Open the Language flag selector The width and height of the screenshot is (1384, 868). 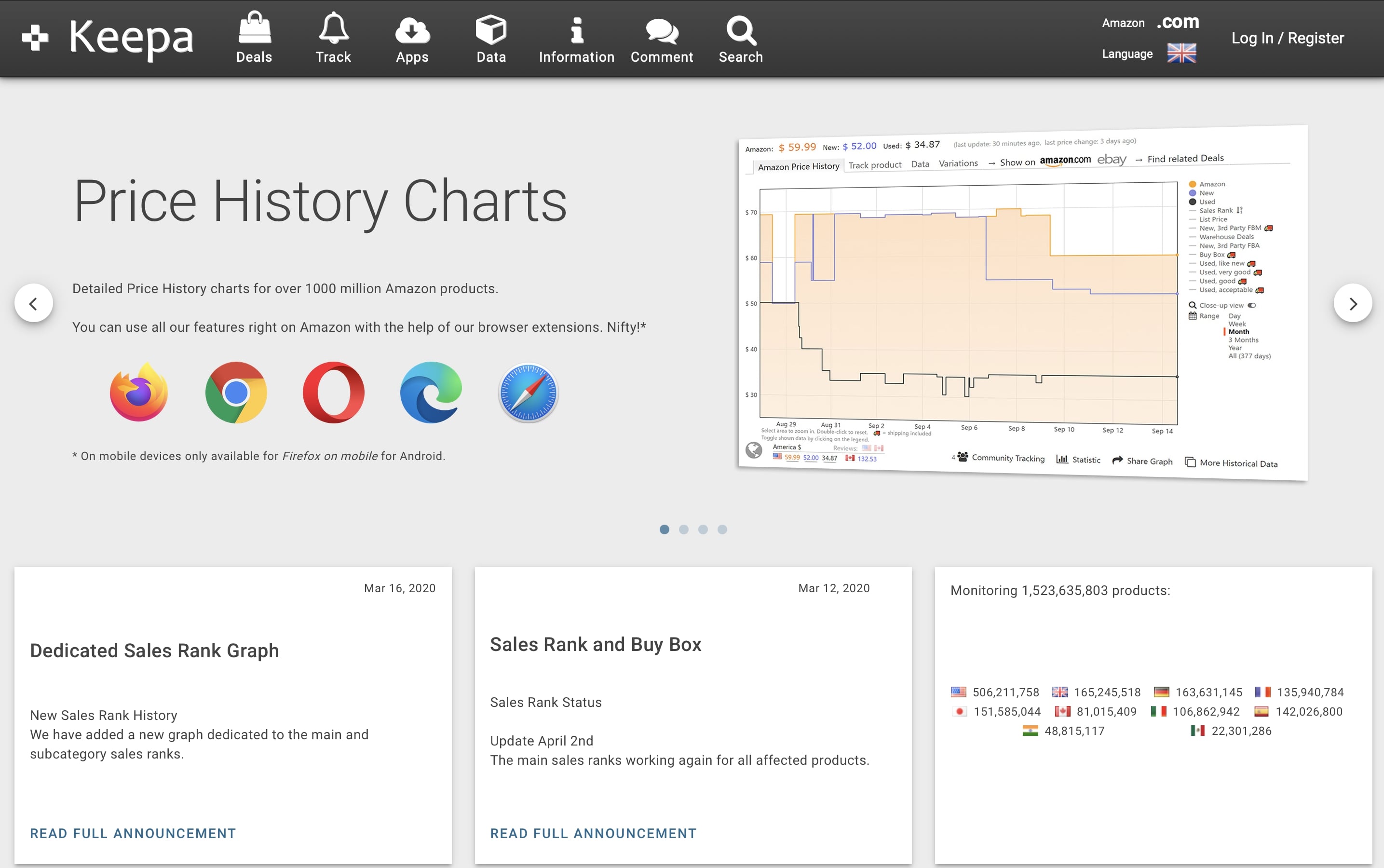(x=1181, y=54)
